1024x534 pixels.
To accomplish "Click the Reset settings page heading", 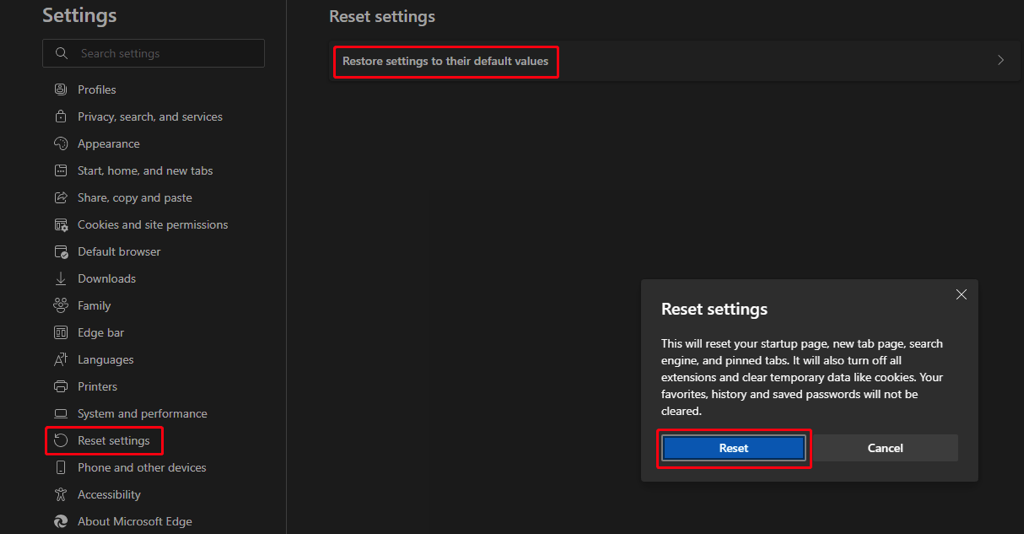I will pos(382,16).
